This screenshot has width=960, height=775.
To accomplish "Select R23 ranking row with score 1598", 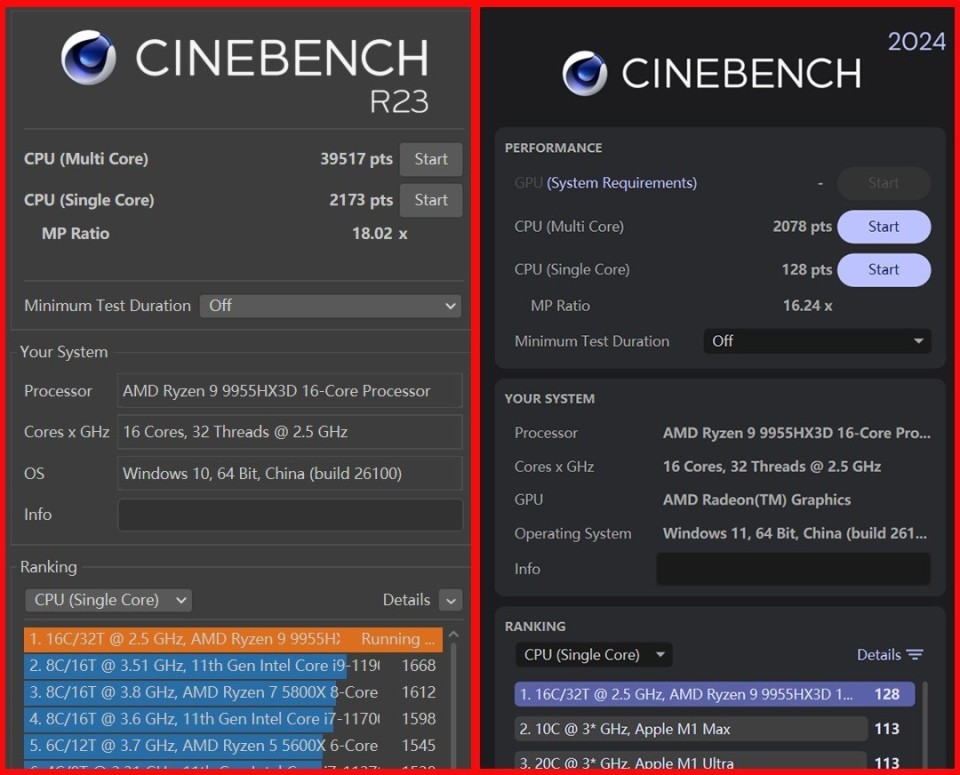I will click(233, 719).
